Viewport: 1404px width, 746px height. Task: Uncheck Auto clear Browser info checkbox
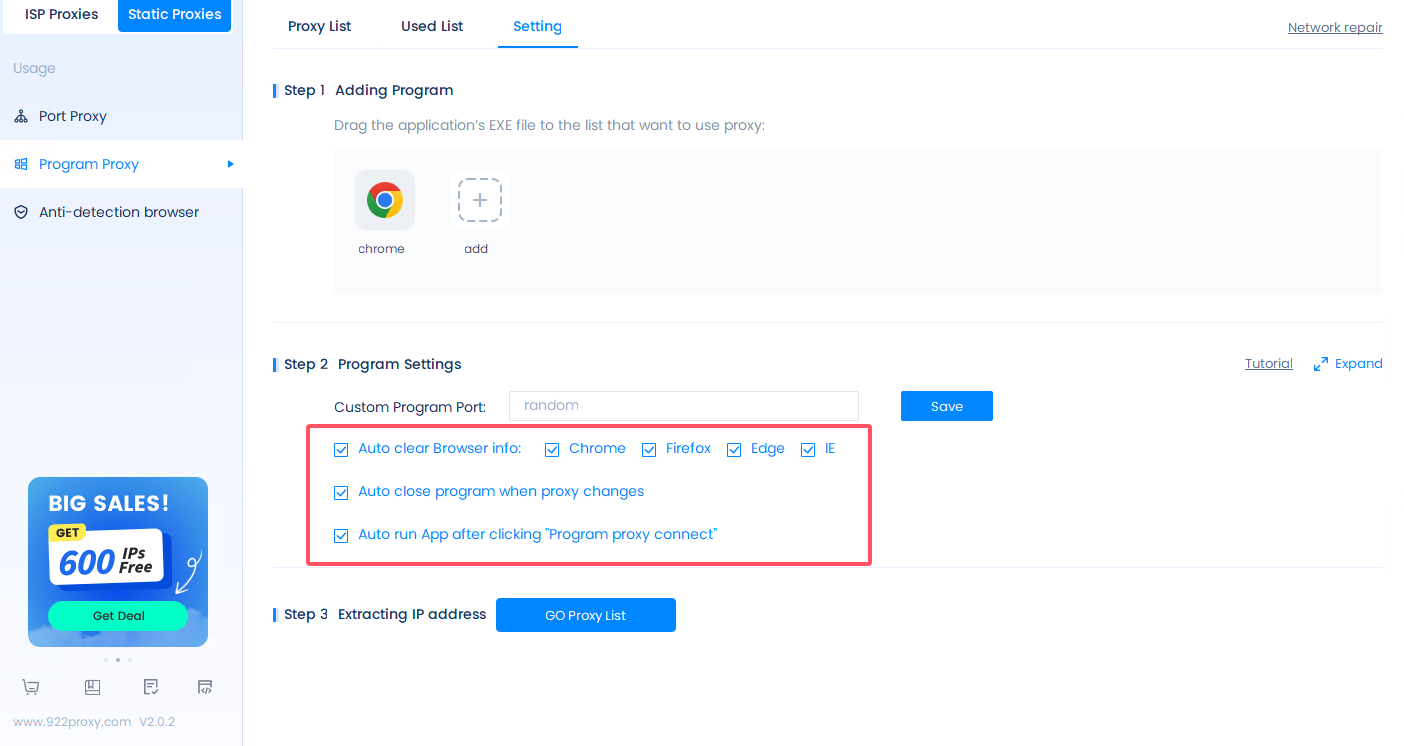[x=341, y=450]
